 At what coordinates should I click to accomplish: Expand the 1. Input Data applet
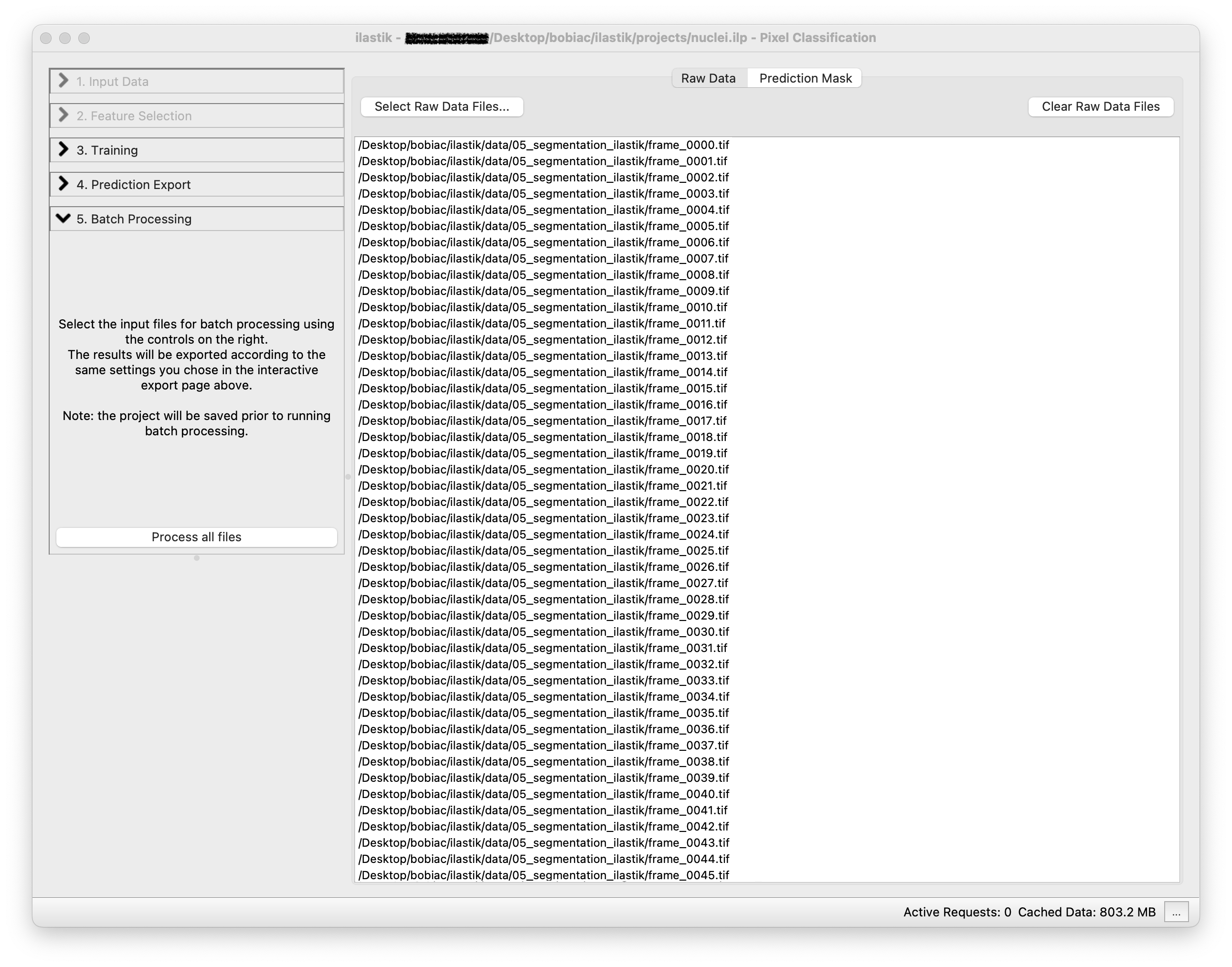[x=112, y=82]
